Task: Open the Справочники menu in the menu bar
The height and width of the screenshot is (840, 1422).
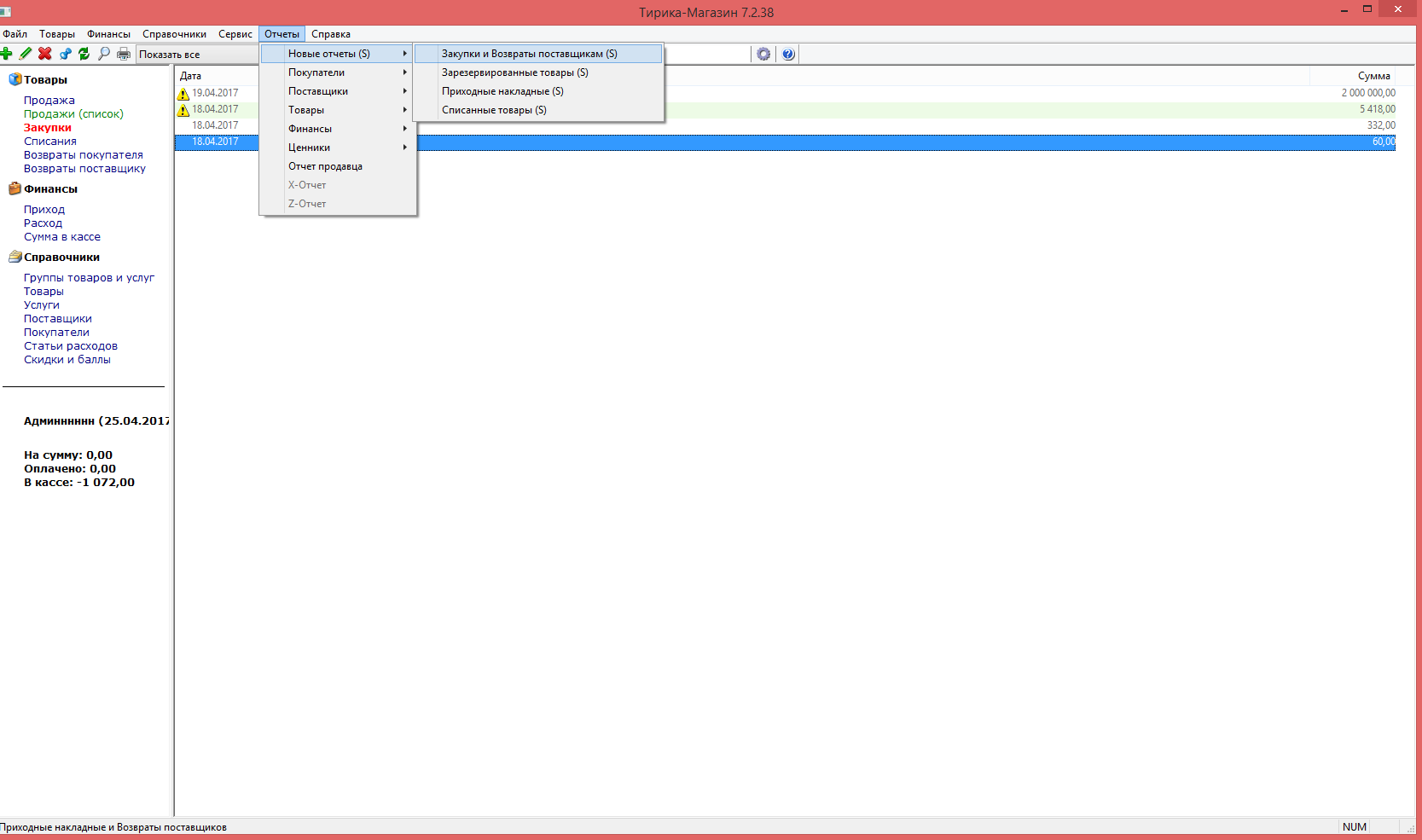Action: click(174, 34)
